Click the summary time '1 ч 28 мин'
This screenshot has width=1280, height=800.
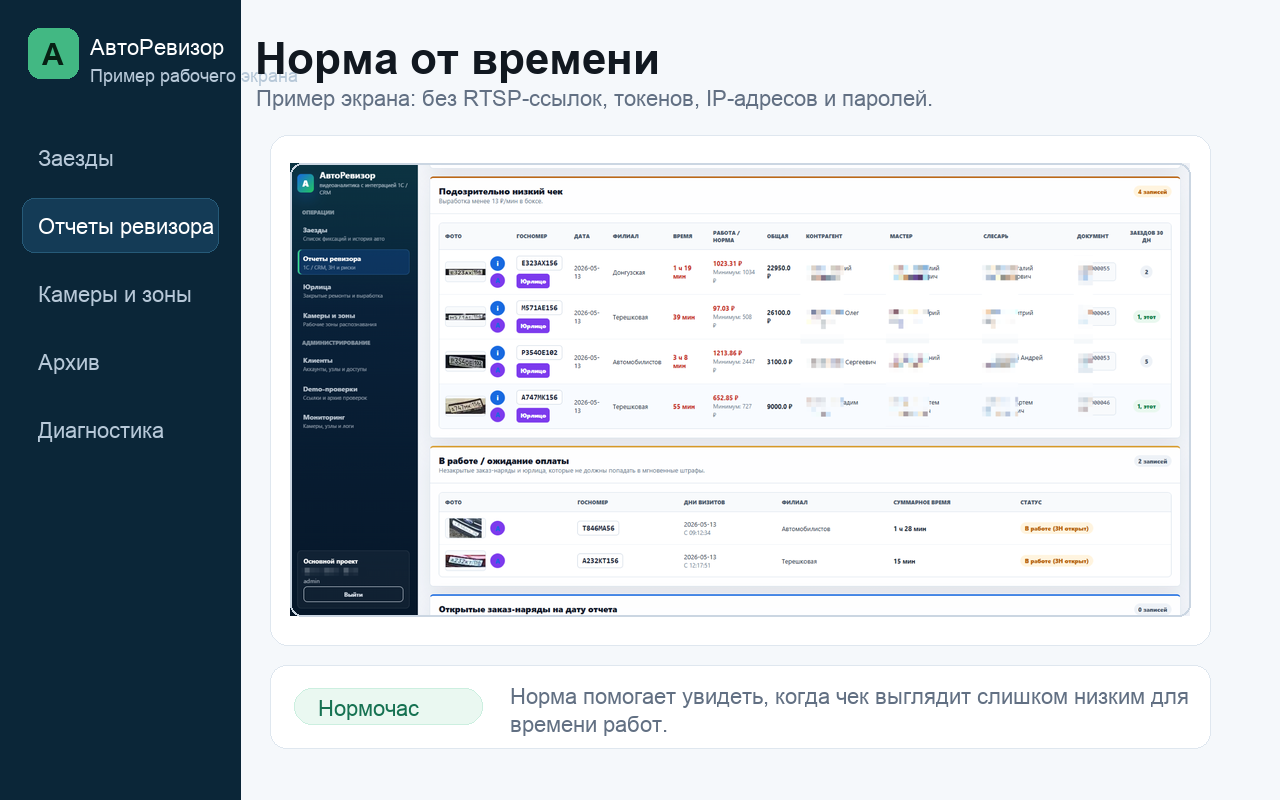point(910,528)
